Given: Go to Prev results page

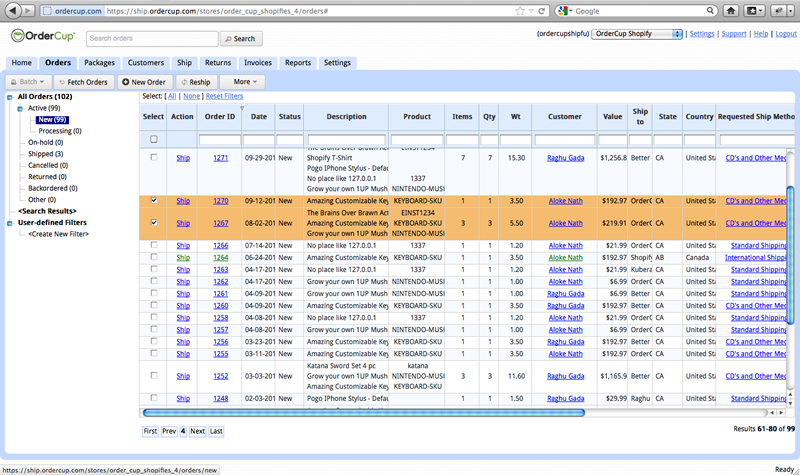Looking at the screenshot, I should click(169, 431).
